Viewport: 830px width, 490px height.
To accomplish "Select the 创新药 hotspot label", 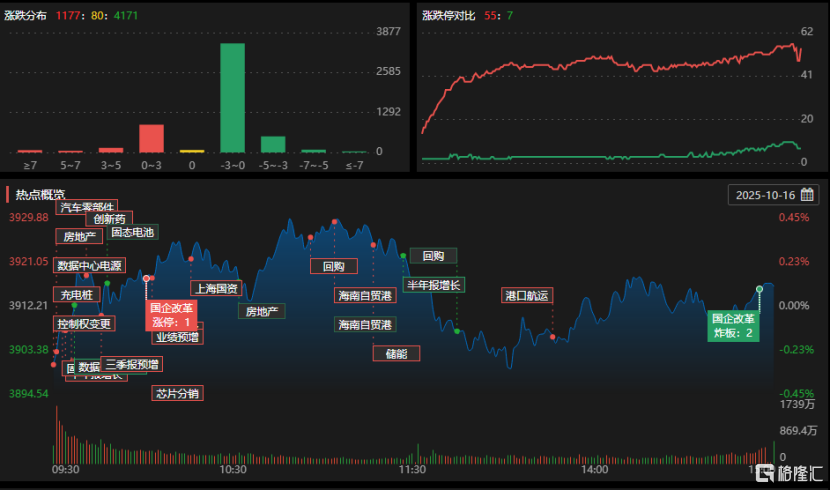I will (108, 219).
